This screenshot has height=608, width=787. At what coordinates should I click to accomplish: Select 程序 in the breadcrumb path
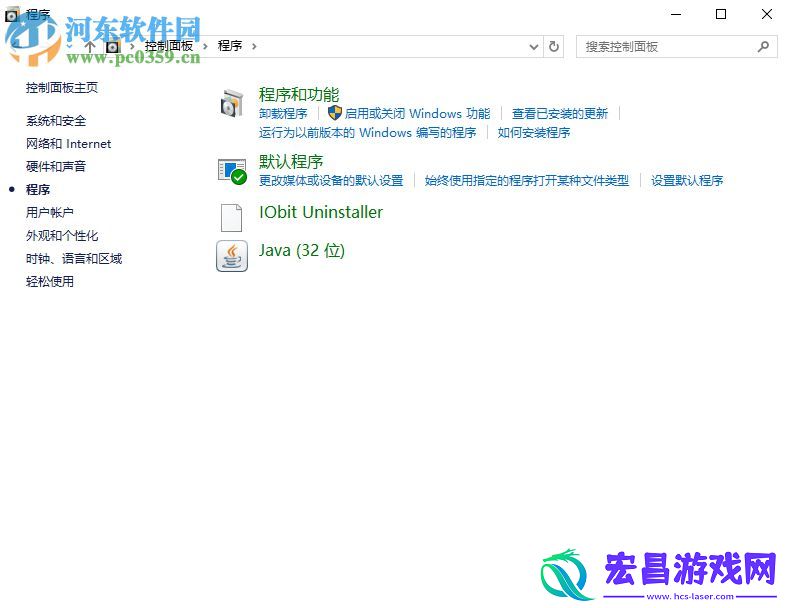230,46
